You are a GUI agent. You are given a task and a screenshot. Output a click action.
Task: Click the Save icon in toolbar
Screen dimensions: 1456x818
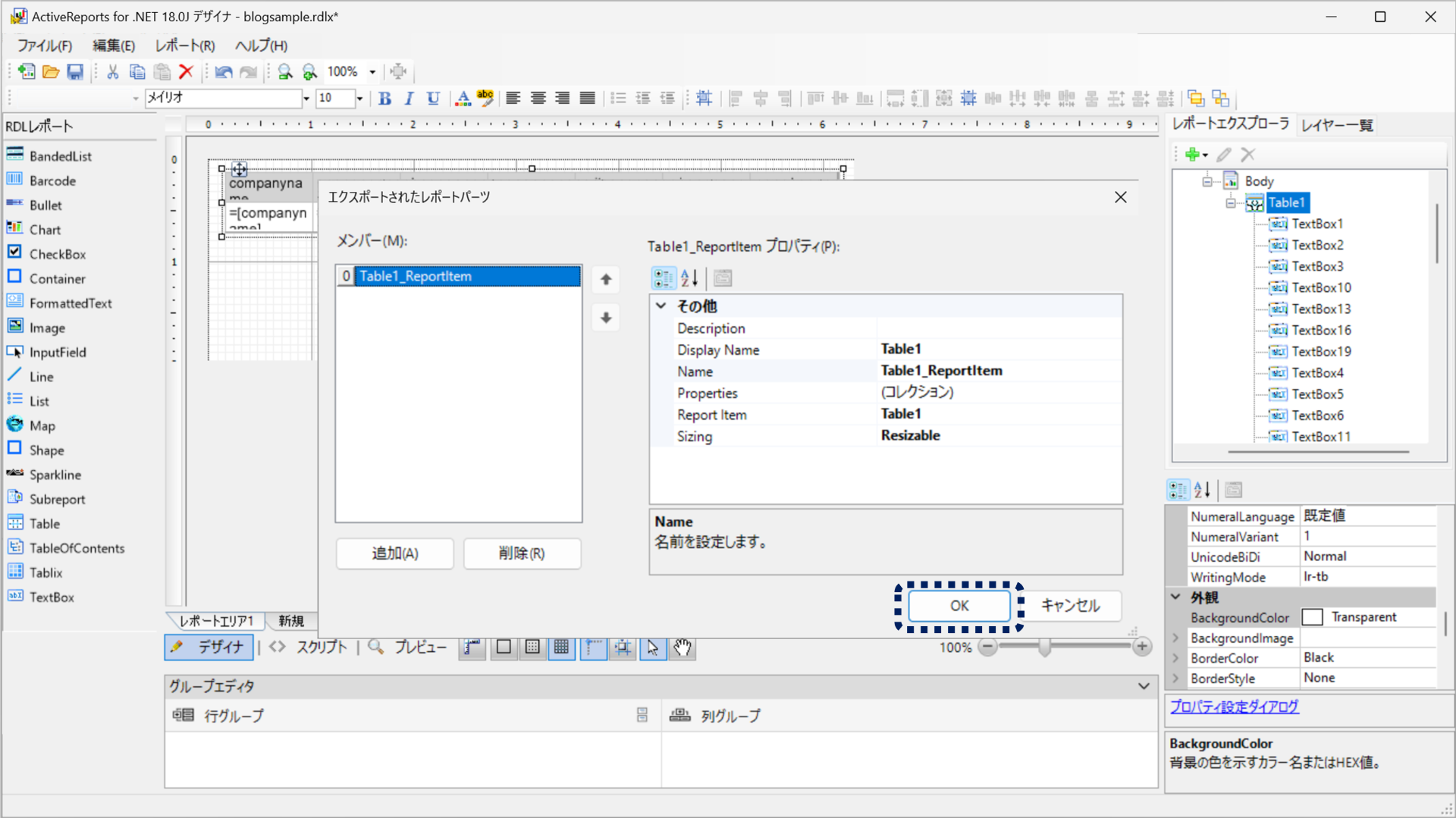pos(75,72)
